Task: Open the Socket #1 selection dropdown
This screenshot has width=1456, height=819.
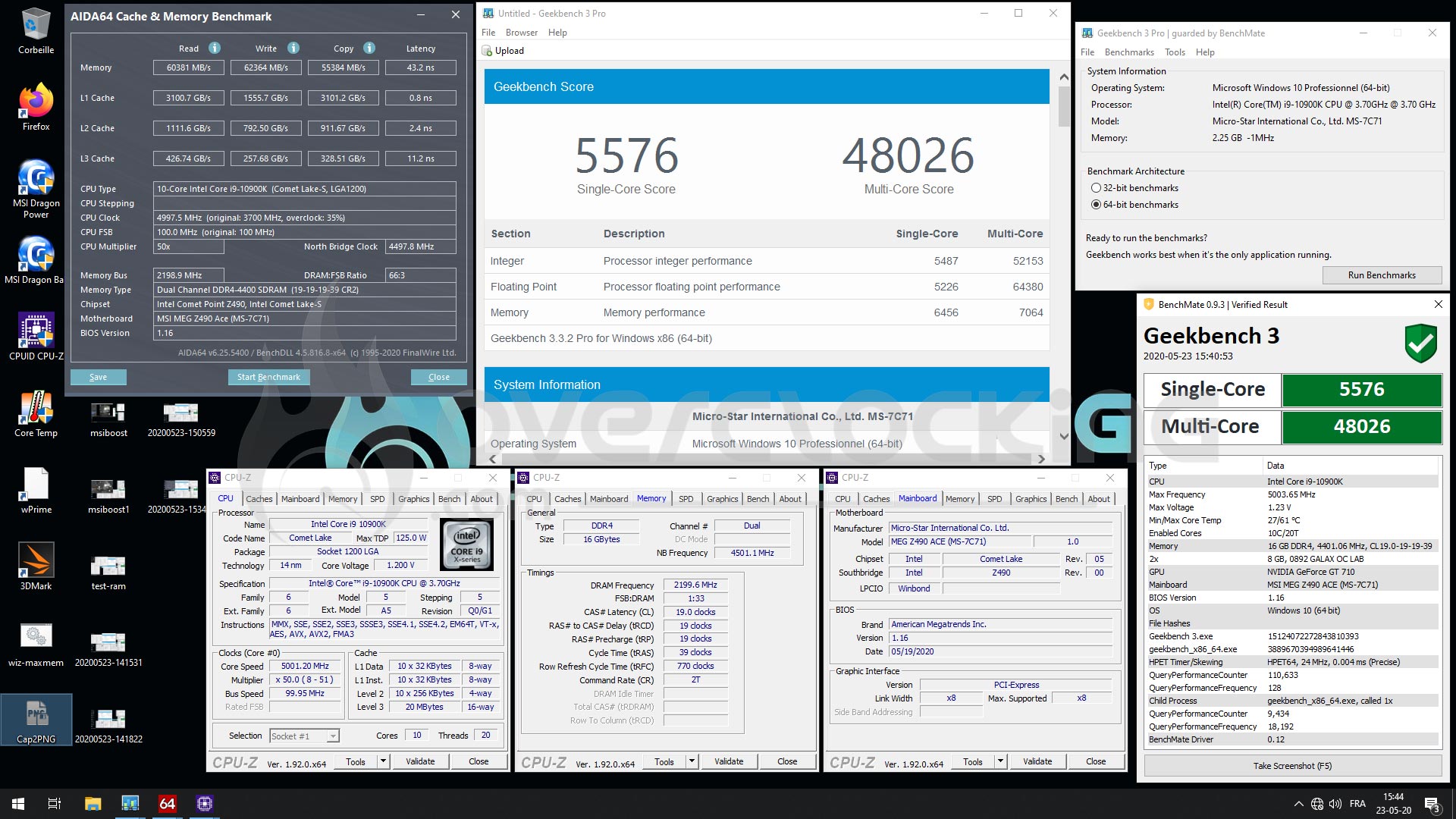Action: coord(303,736)
